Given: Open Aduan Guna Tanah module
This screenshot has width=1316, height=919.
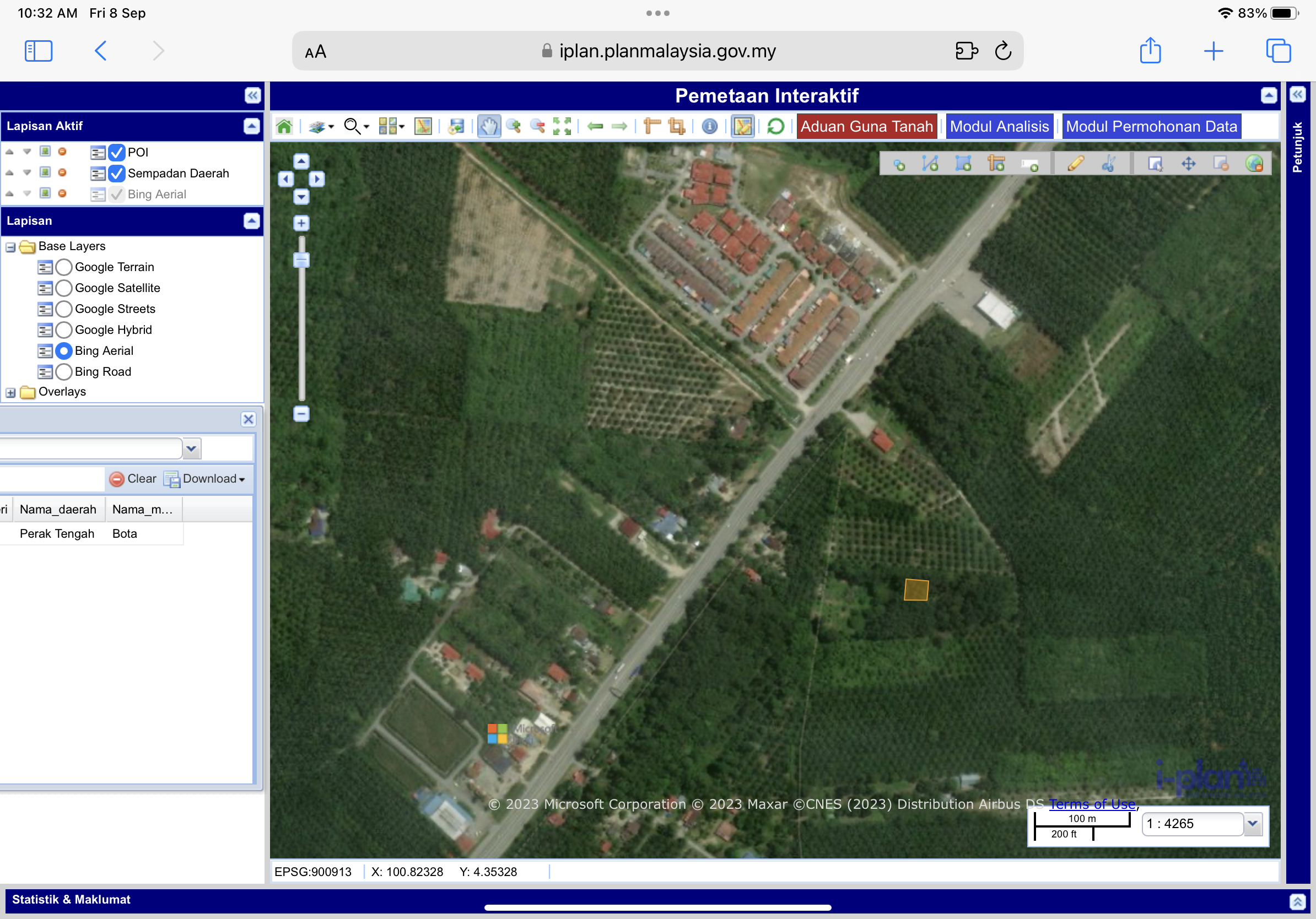Looking at the screenshot, I should coord(866,126).
